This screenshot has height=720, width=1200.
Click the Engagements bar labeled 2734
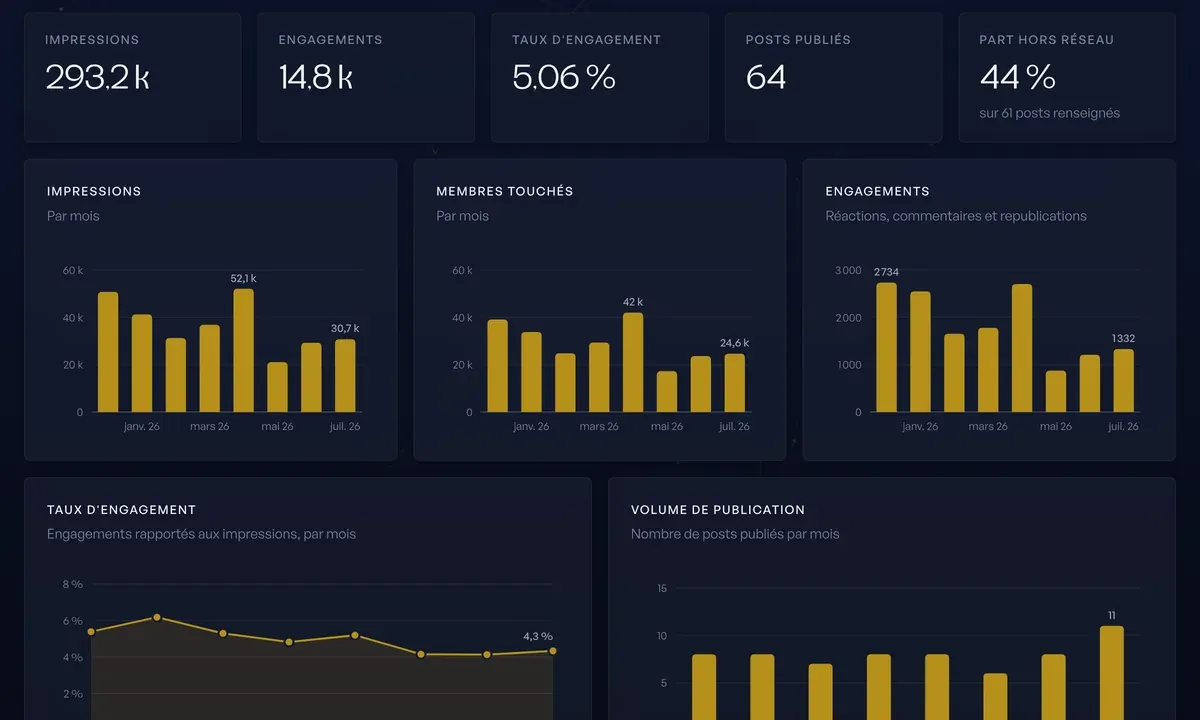[x=886, y=347]
